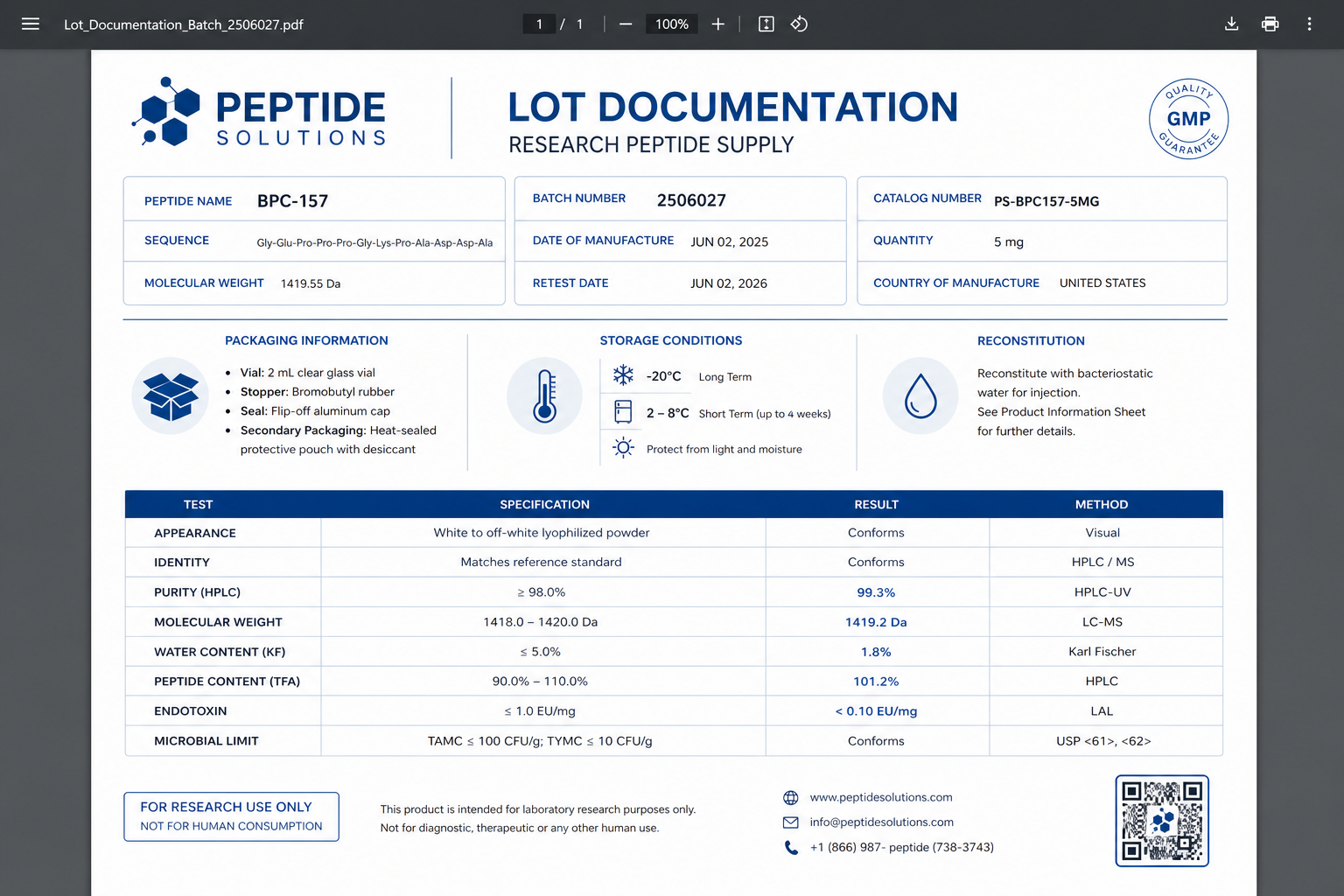Click the Stopper: Bromobutyl rubber bullet
Image resolution: width=1344 pixels, height=896 pixels.
point(318,392)
